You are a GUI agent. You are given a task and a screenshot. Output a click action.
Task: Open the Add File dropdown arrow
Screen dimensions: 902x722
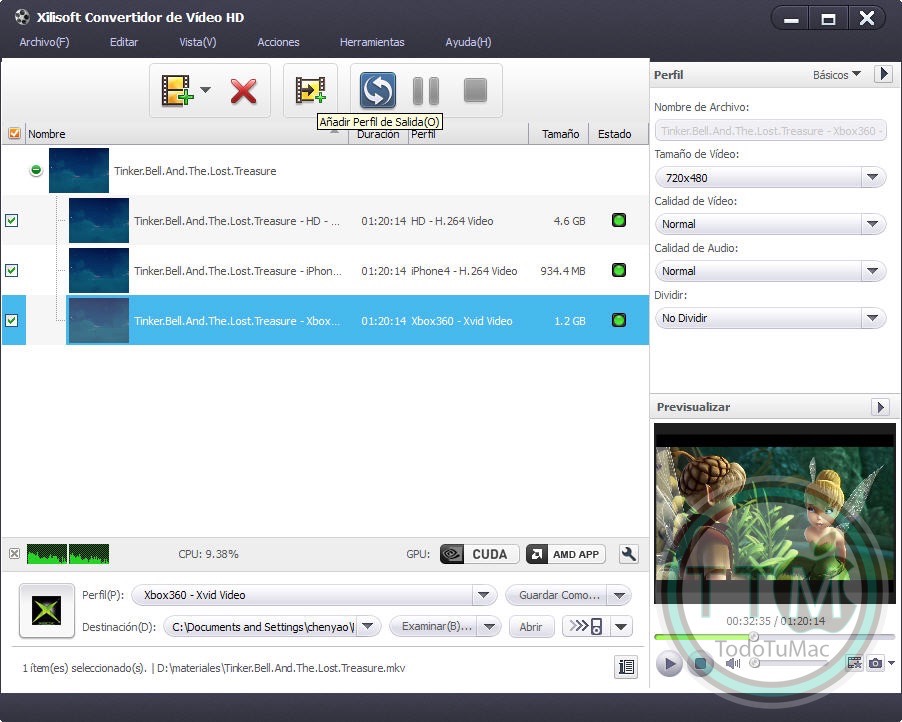coord(205,90)
